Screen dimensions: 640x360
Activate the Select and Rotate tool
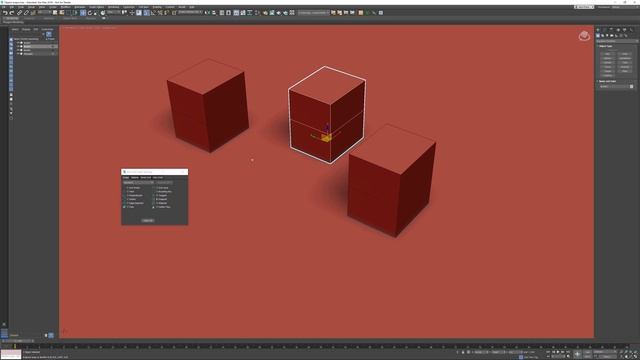tap(90, 13)
